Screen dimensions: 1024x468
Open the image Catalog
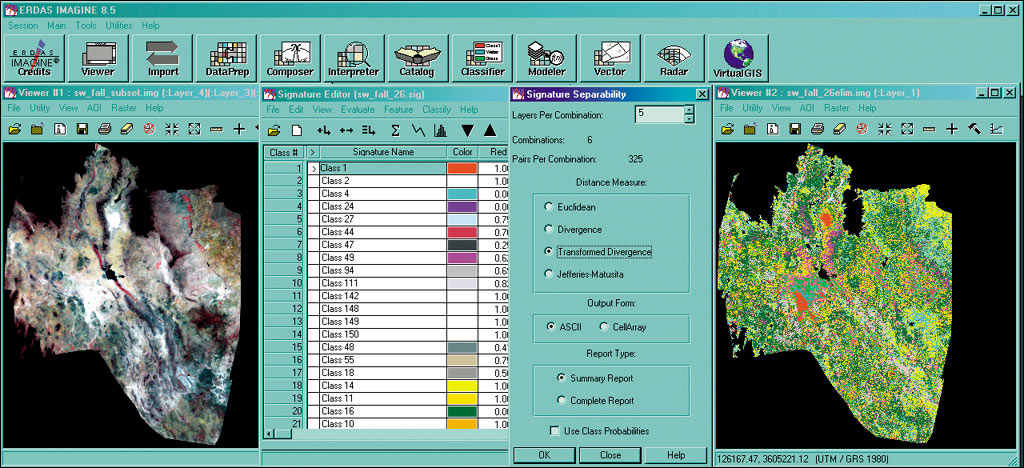pos(417,58)
